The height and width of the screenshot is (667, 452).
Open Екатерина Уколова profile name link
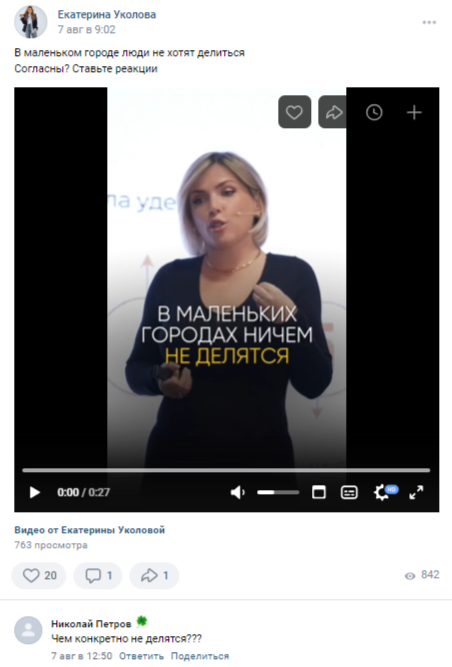click(107, 14)
